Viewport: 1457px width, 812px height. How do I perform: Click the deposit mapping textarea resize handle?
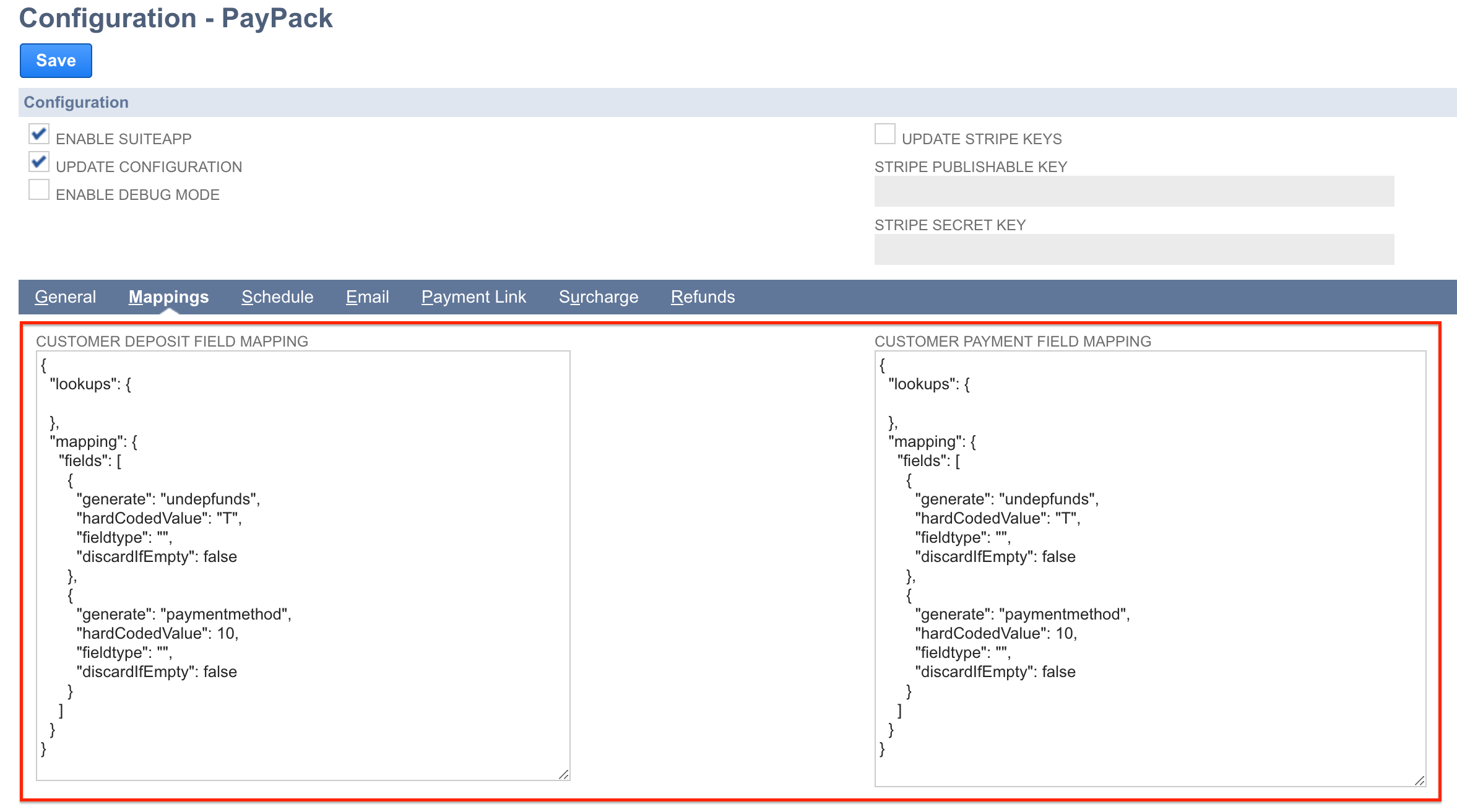pyautogui.click(x=563, y=774)
